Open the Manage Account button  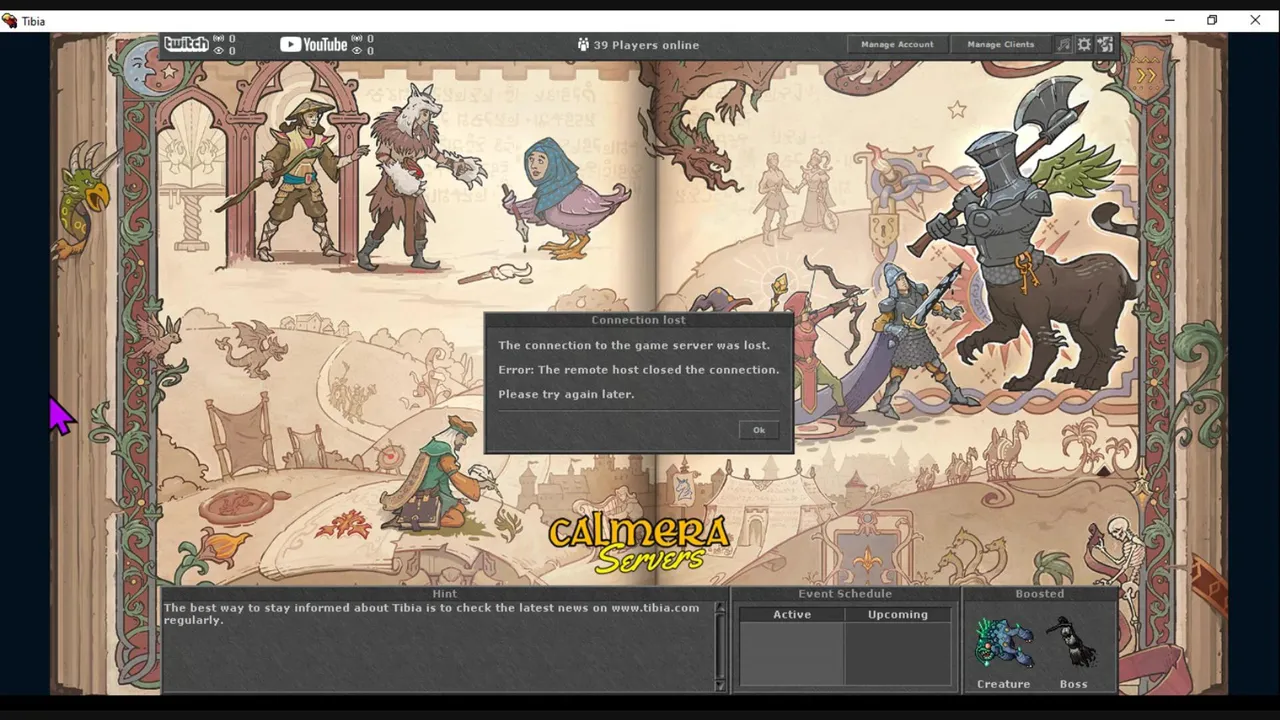coord(897,44)
